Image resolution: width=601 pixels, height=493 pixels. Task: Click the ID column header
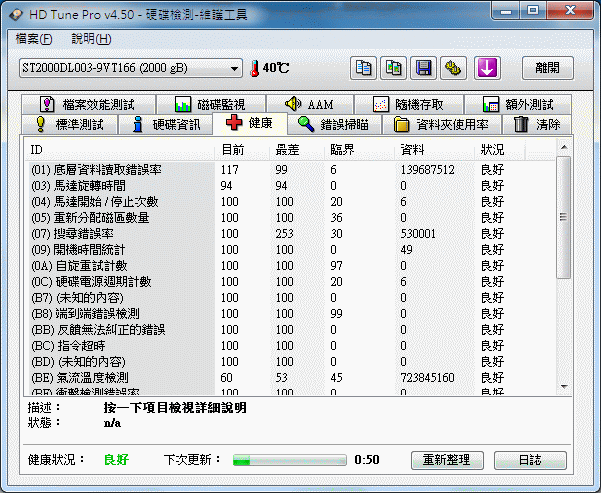(x=119, y=150)
